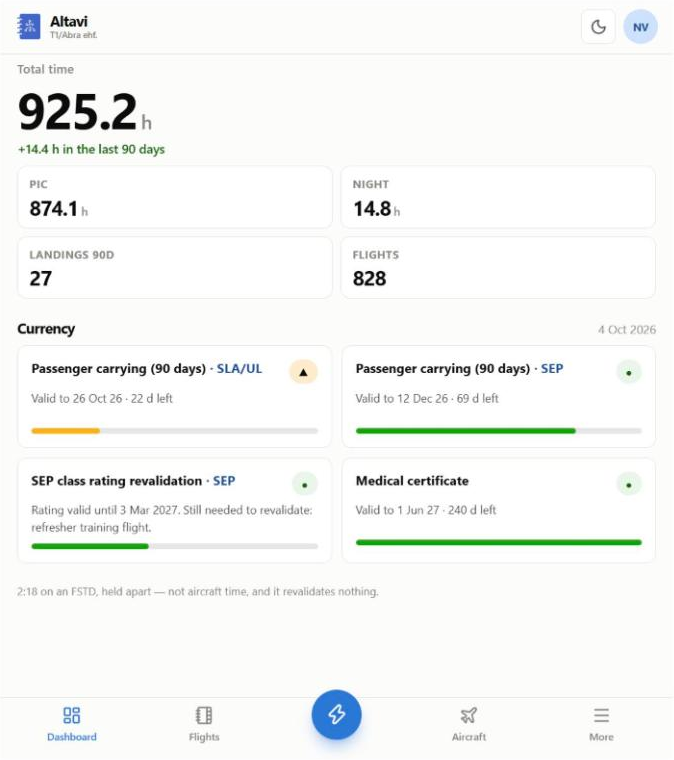Image resolution: width=674 pixels, height=760 pixels.
Task: Open the NIGHT 14.8 h stat card
Action: click(x=498, y=197)
